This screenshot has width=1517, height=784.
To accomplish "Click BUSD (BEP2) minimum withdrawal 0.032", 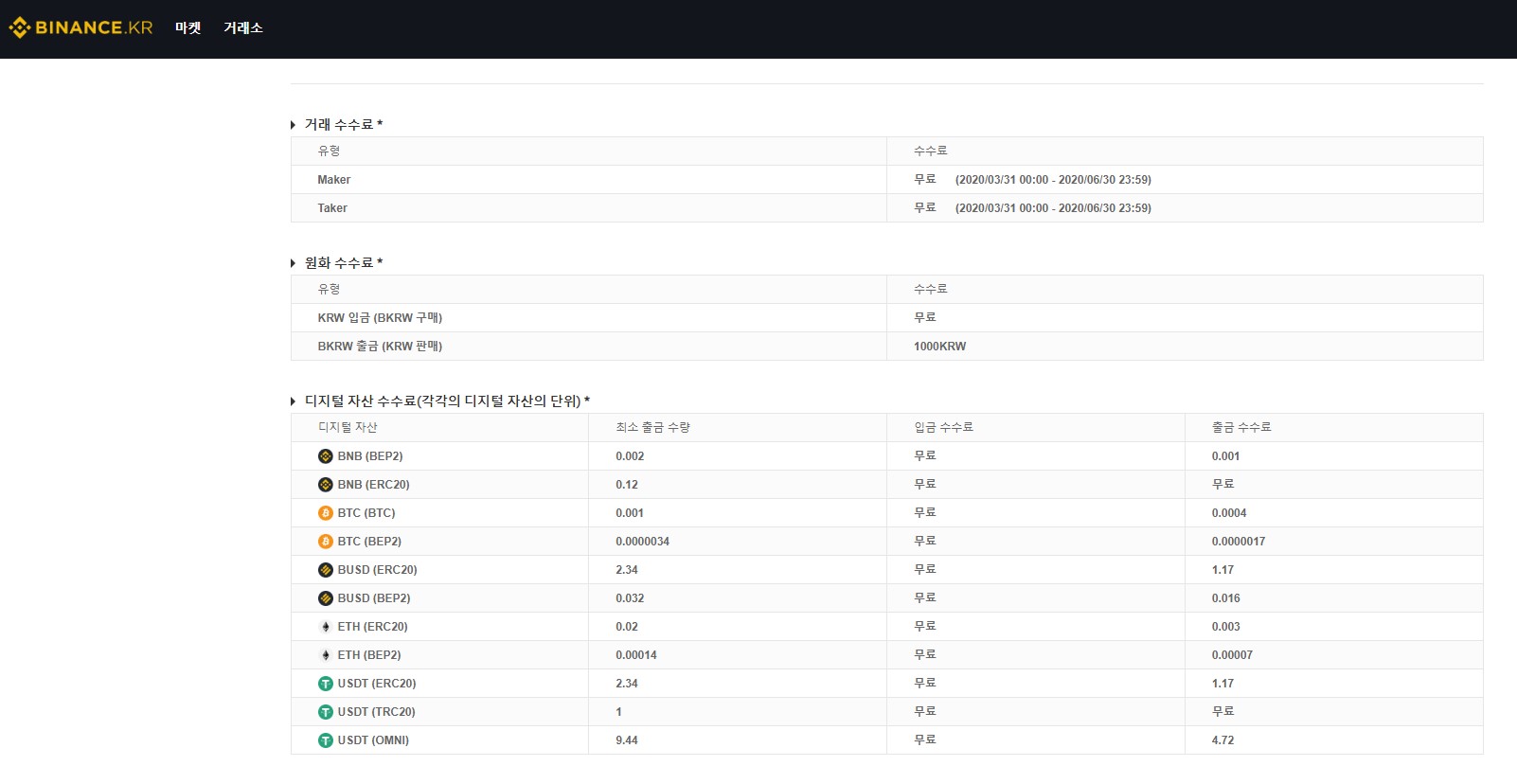I will (630, 598).
